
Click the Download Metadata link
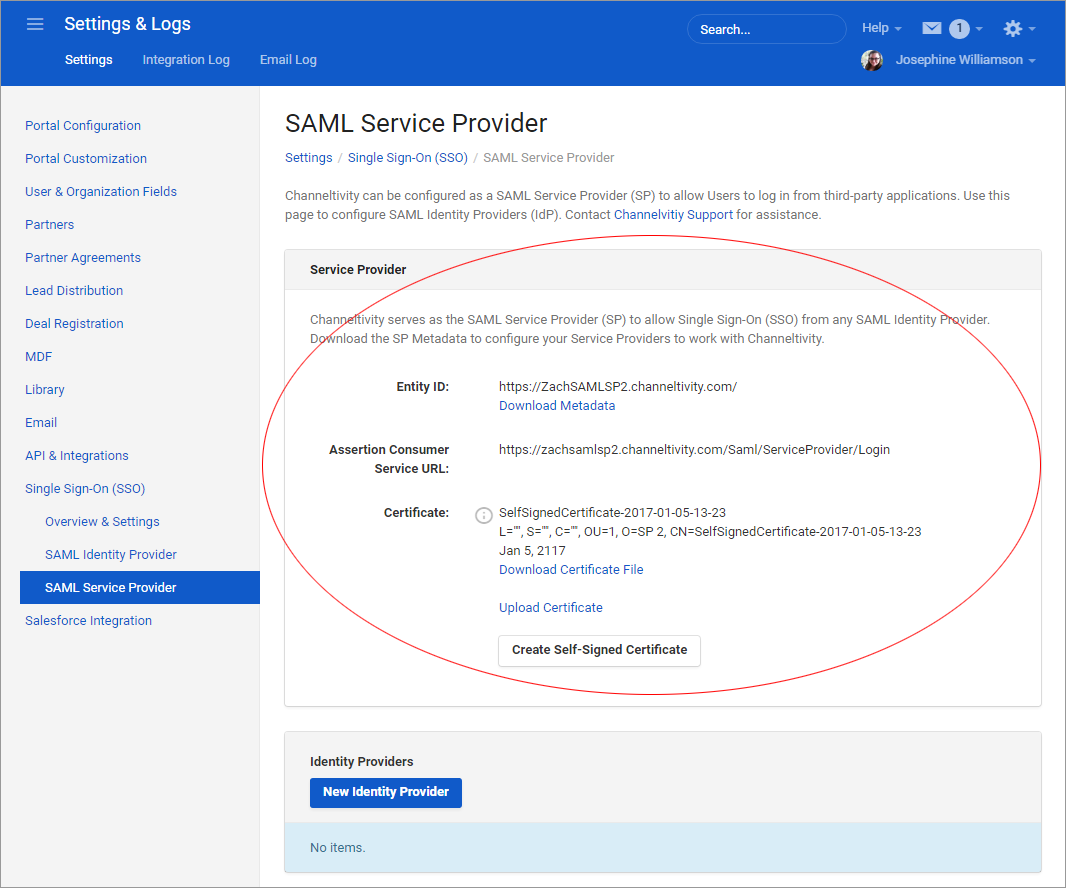(x=557, y=406)
